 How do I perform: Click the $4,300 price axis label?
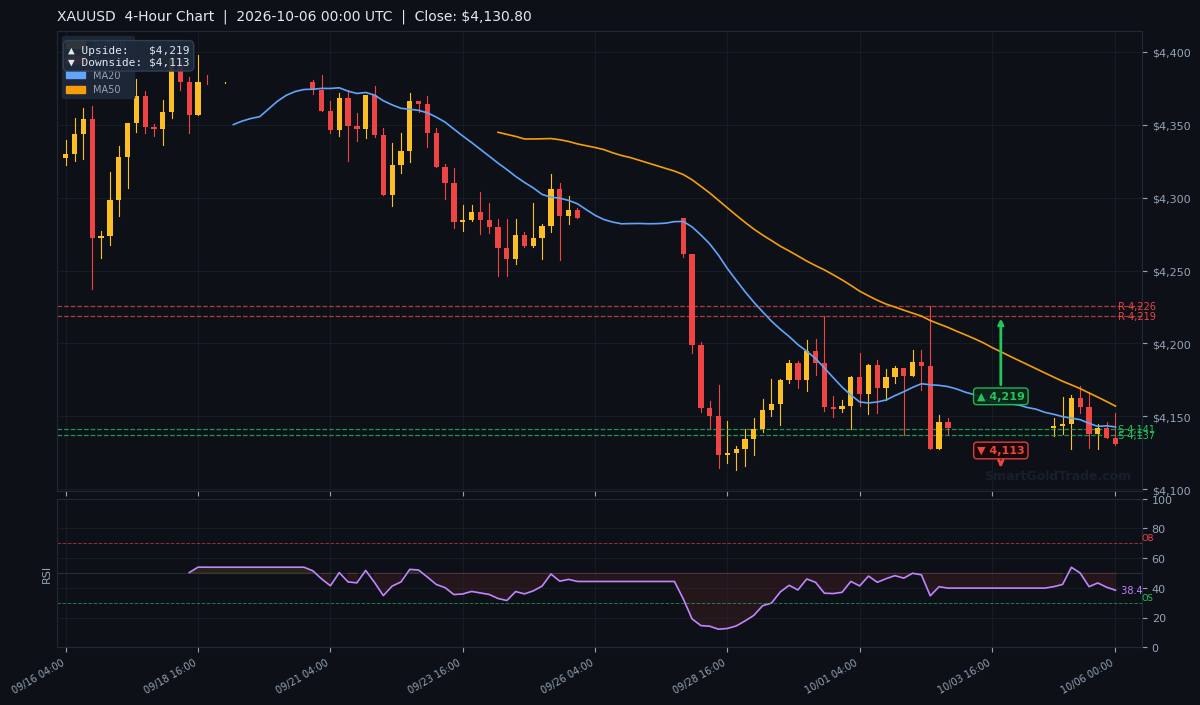pos(1172,199)
